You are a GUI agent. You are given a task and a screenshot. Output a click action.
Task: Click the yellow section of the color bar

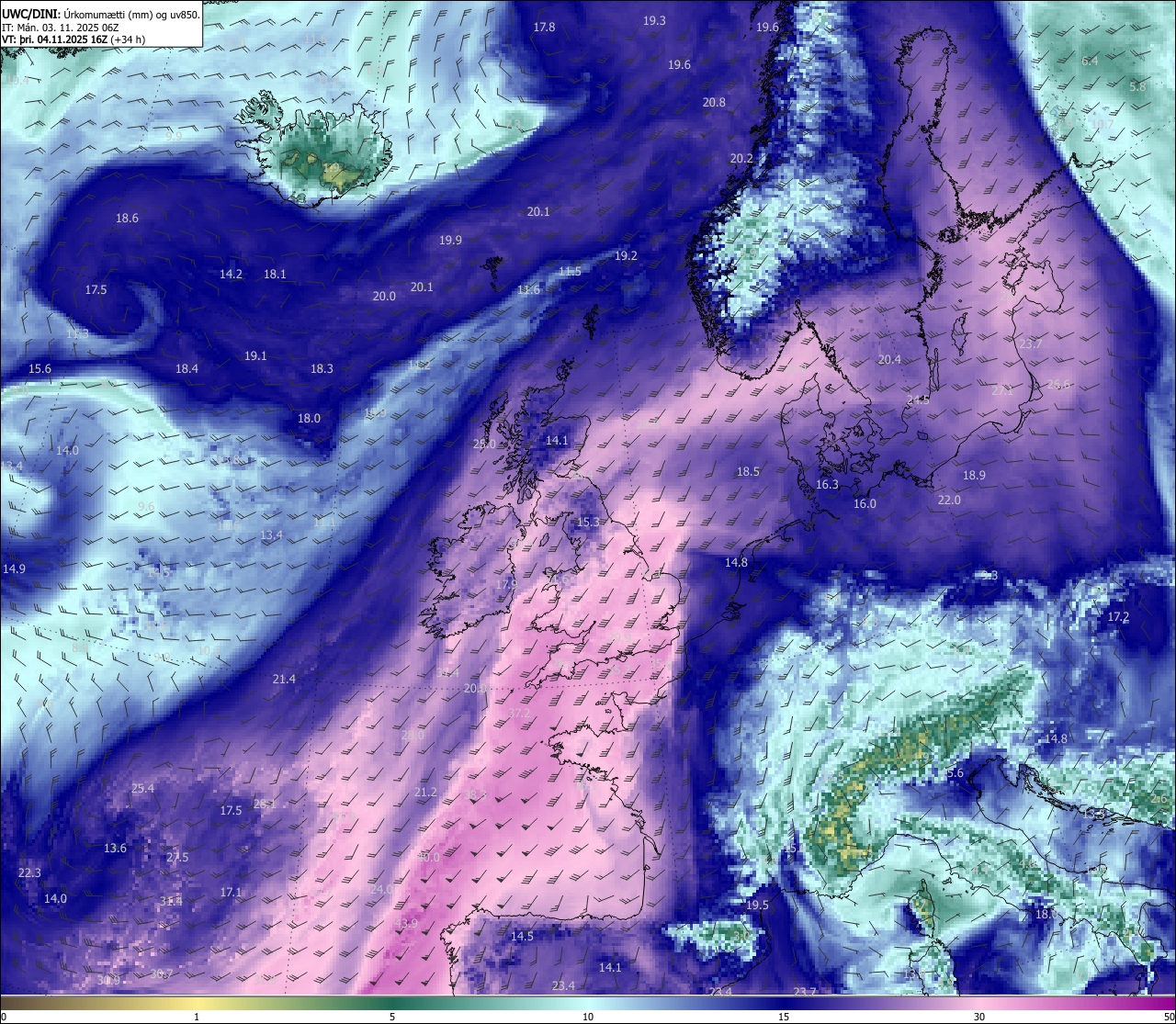(x=198, y=1003)
